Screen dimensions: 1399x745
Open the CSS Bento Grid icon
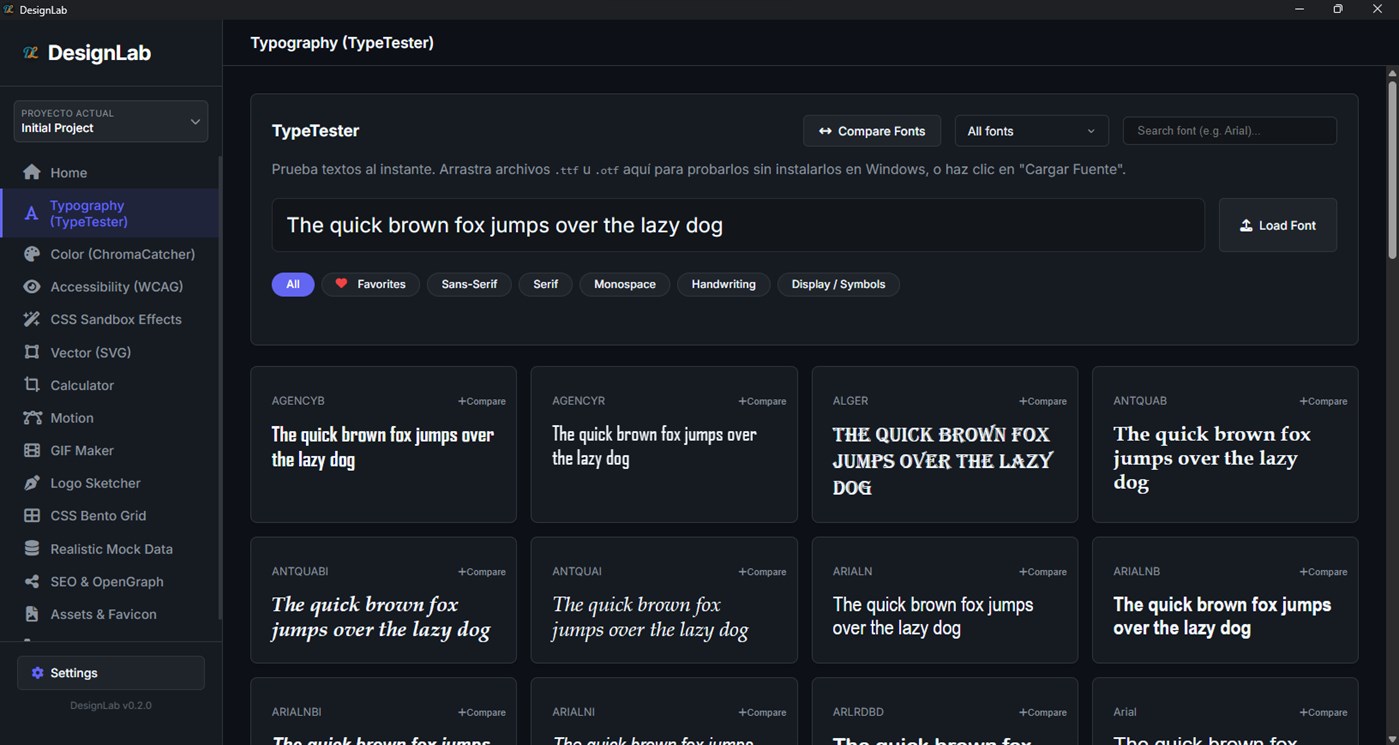(32, 516)
